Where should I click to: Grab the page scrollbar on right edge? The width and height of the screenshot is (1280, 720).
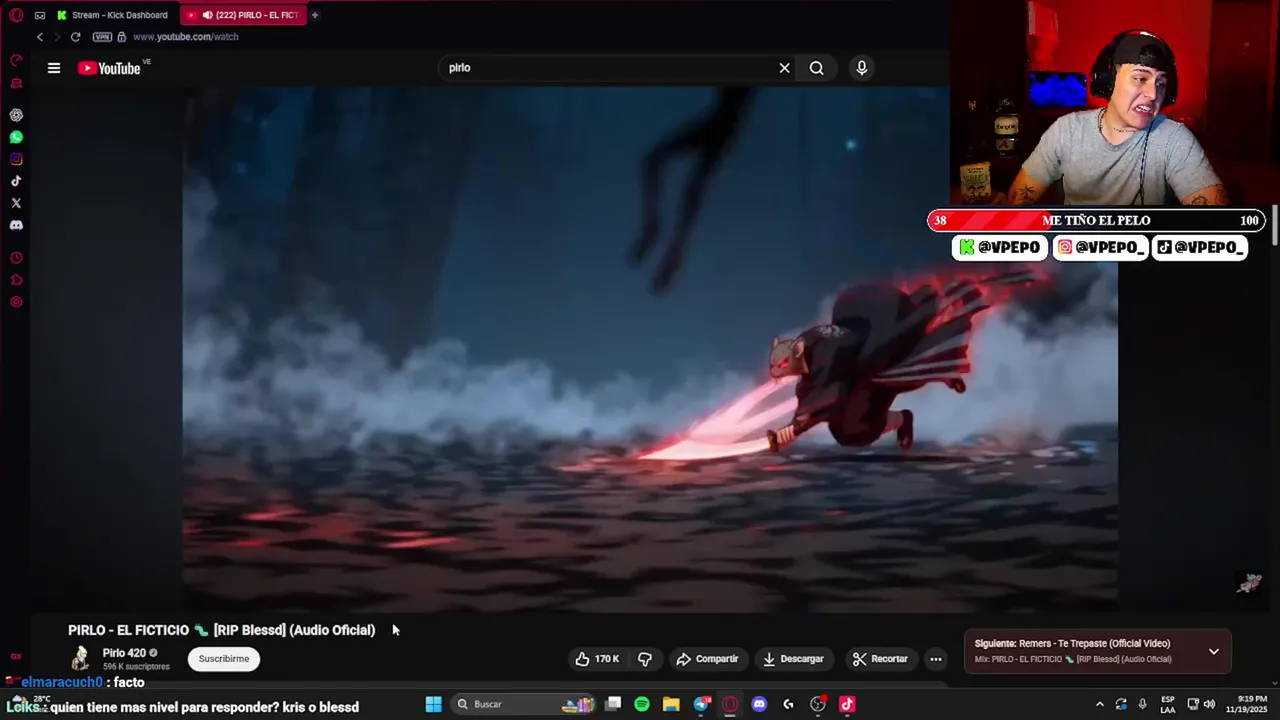click(1275, 227)
